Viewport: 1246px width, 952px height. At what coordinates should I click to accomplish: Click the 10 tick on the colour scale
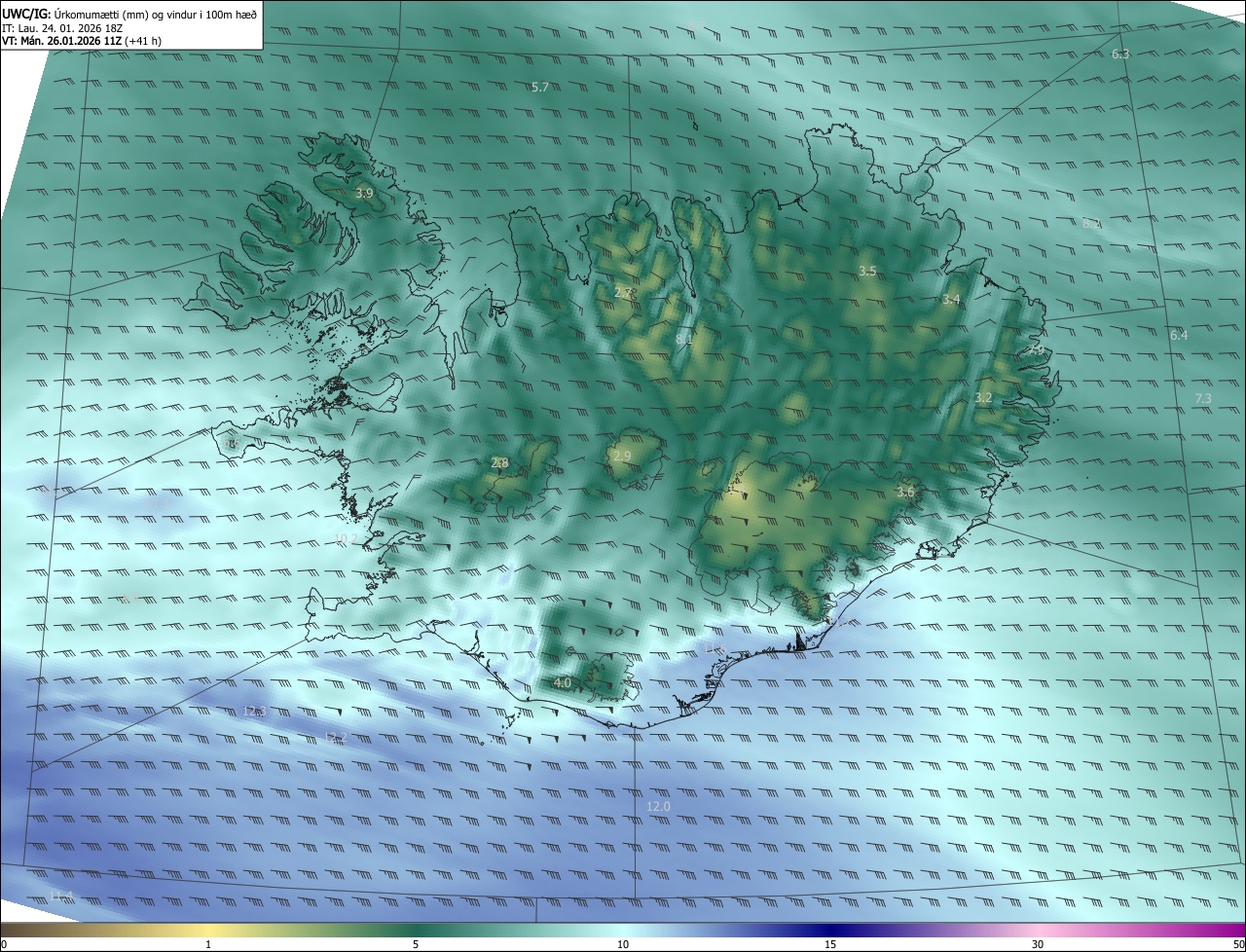[x=623, y=944]
